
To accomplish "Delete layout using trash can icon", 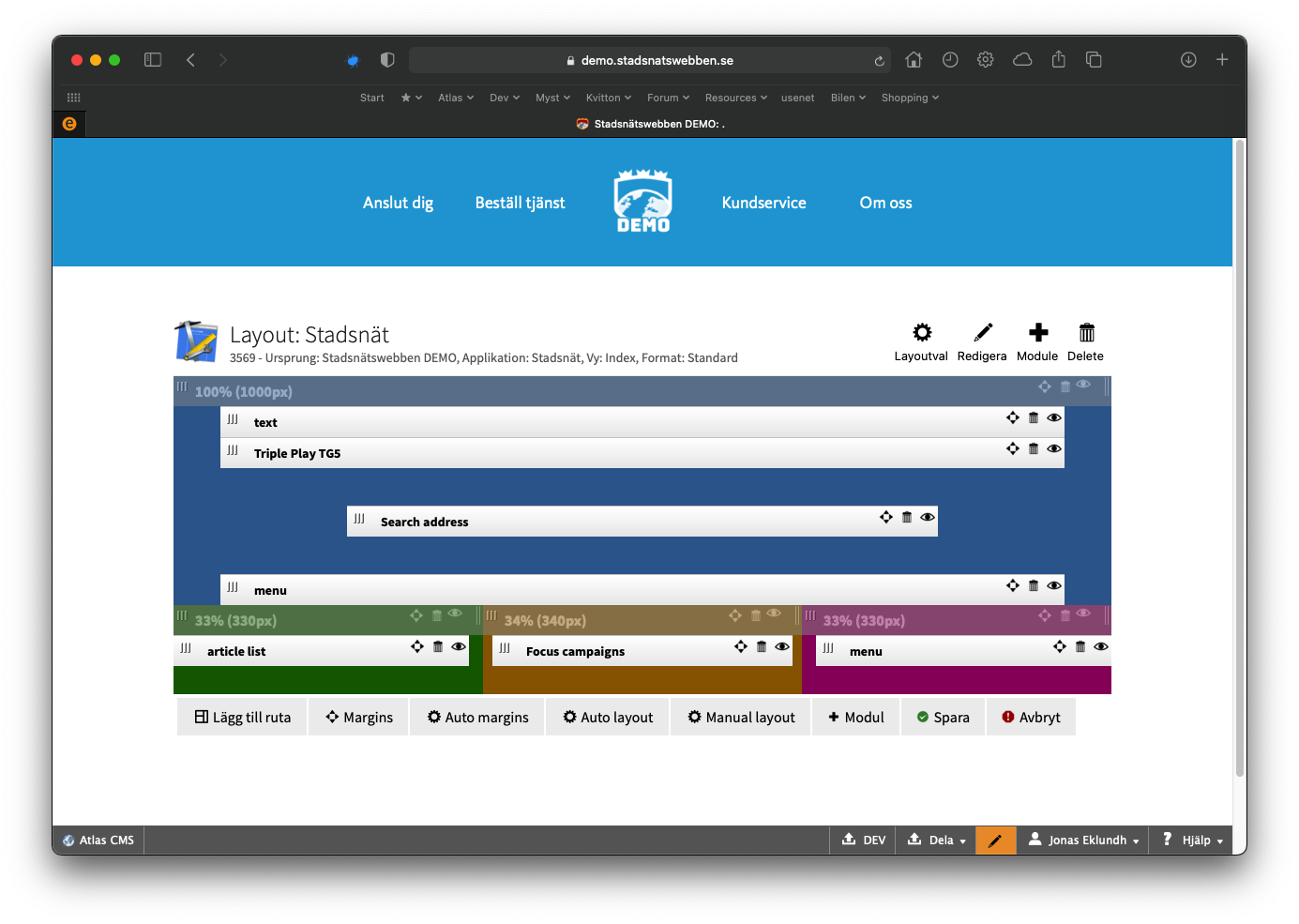I will [1086, 333].
